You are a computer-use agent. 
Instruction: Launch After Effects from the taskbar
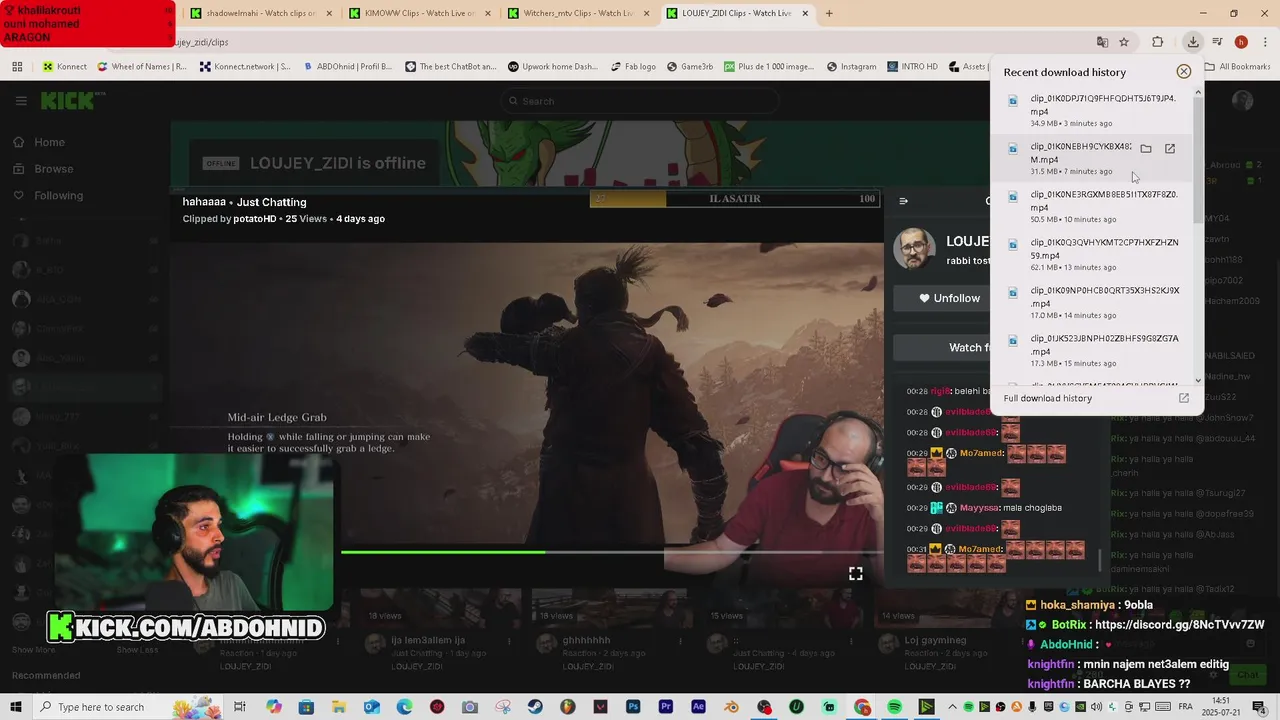click(699, 707)
